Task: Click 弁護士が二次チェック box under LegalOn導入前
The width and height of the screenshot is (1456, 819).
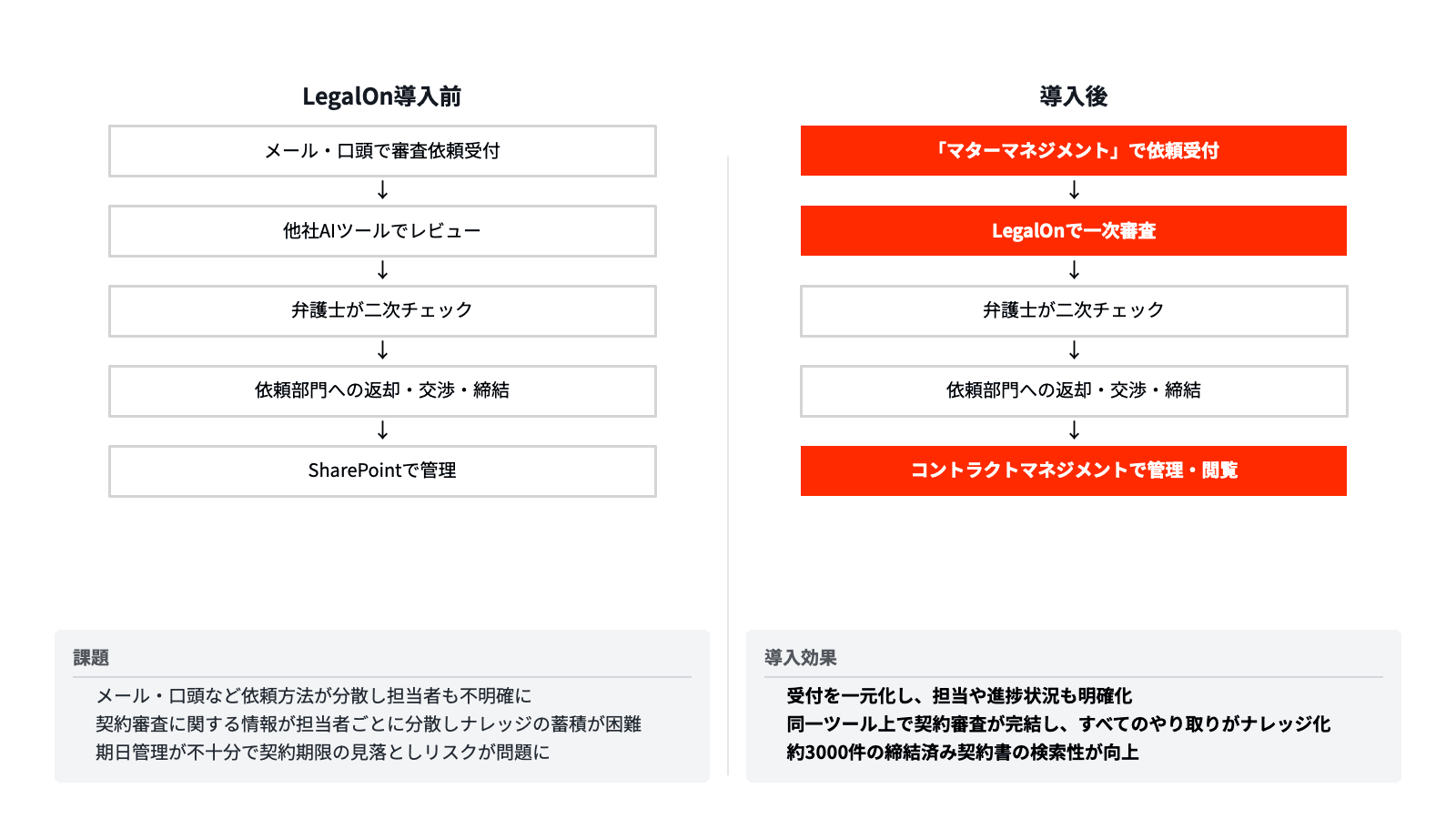Action: (x=382, y=310)
